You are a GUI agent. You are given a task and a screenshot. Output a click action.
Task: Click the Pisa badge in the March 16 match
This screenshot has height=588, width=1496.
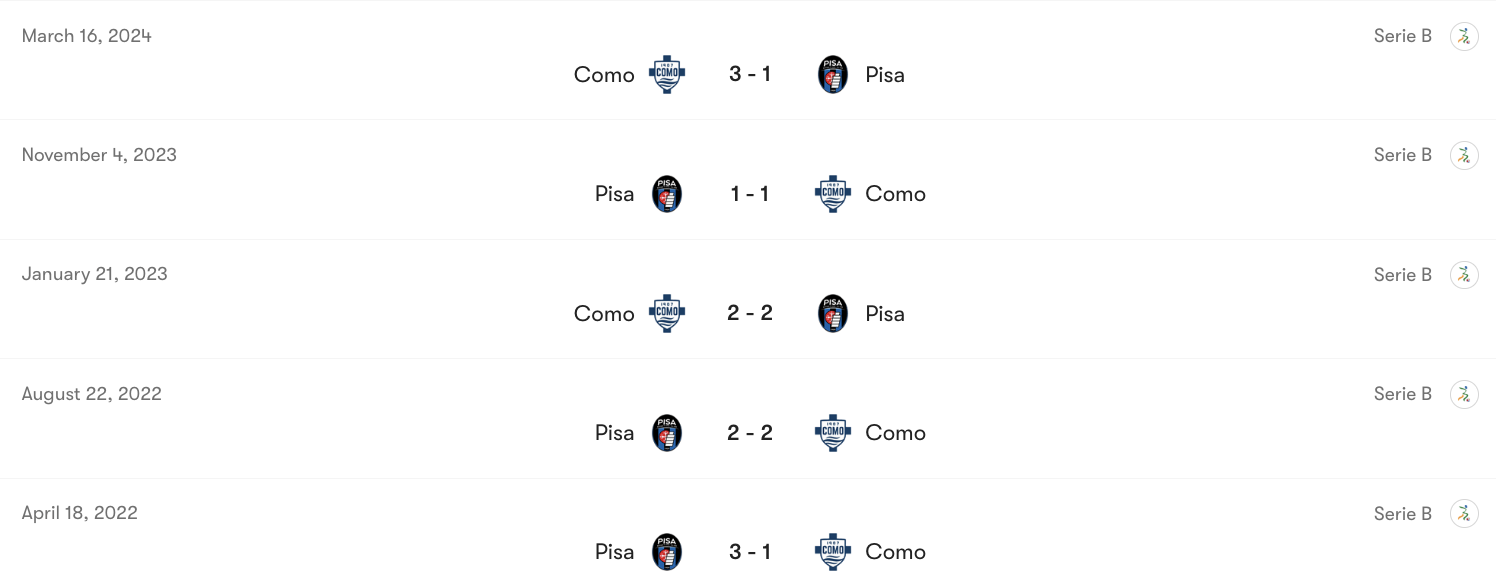832,74
